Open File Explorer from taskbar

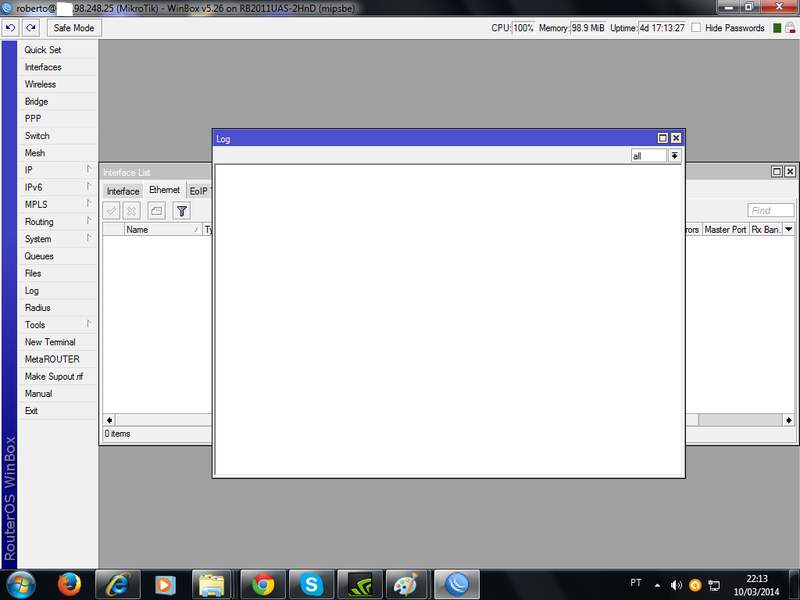click(x=212, y=585)
